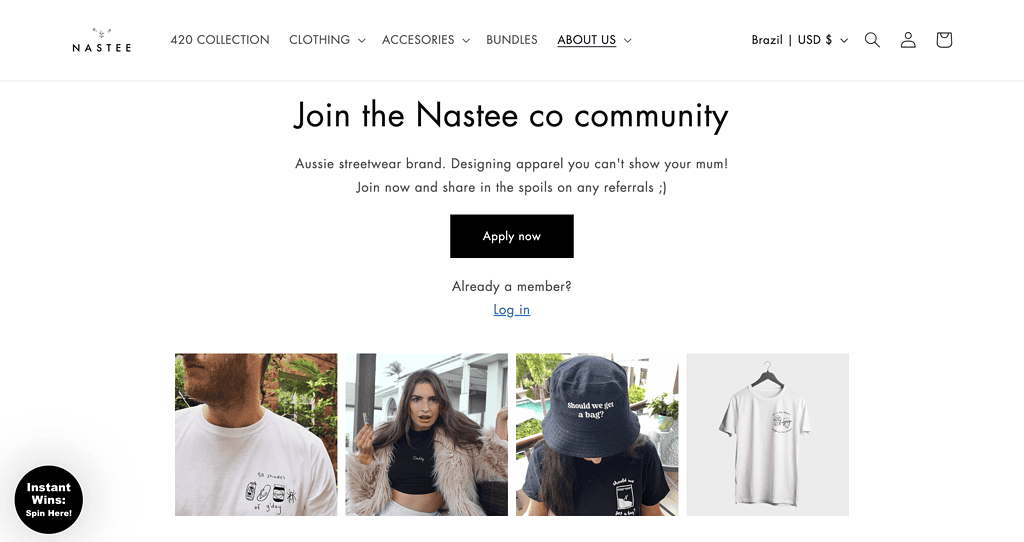The width and height of the screenshot is (1024, 542).
Task: View the bucket hat photo
Action: point(597,435)
